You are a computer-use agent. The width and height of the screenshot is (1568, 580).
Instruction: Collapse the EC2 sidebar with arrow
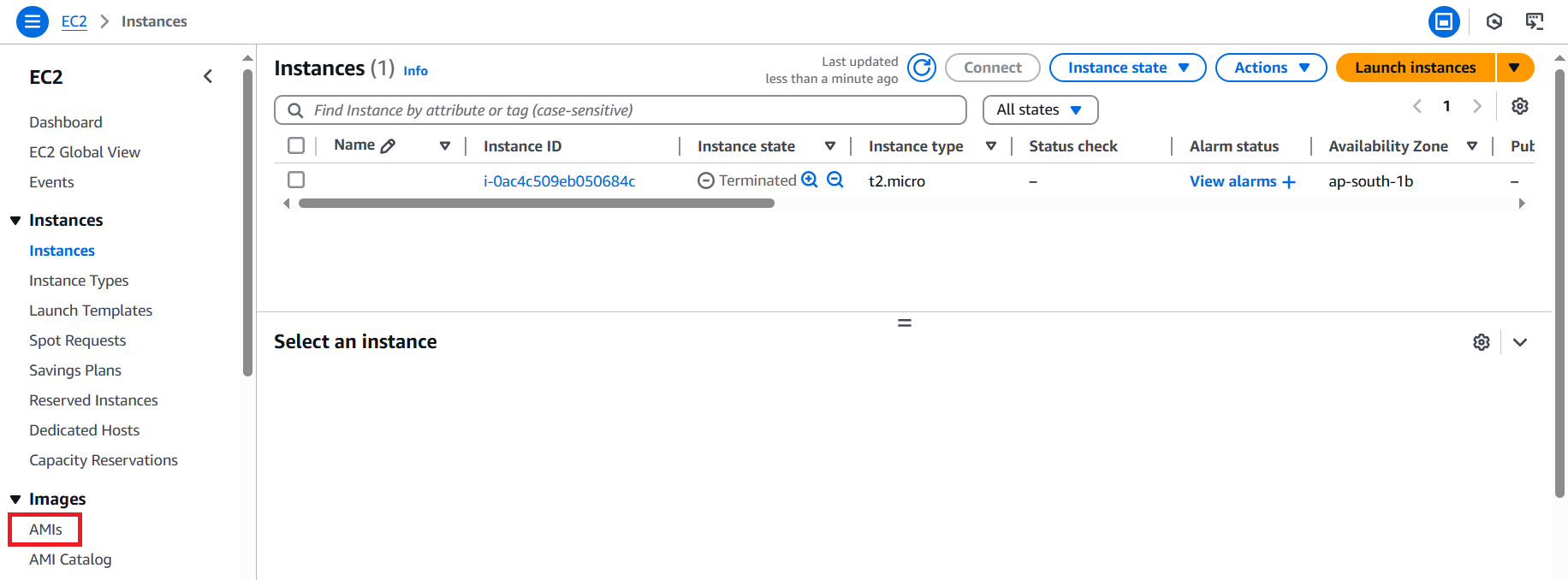coord(208,76)
